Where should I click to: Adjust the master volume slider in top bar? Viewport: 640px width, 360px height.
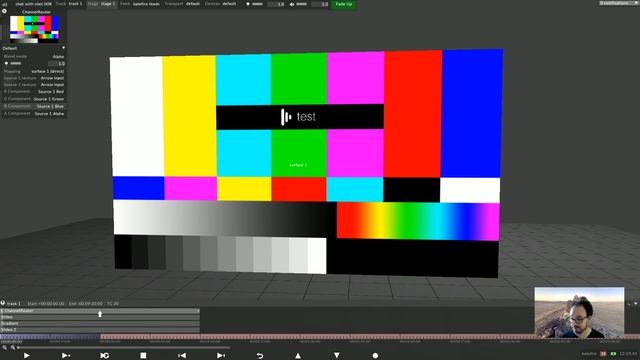(302, 4)
